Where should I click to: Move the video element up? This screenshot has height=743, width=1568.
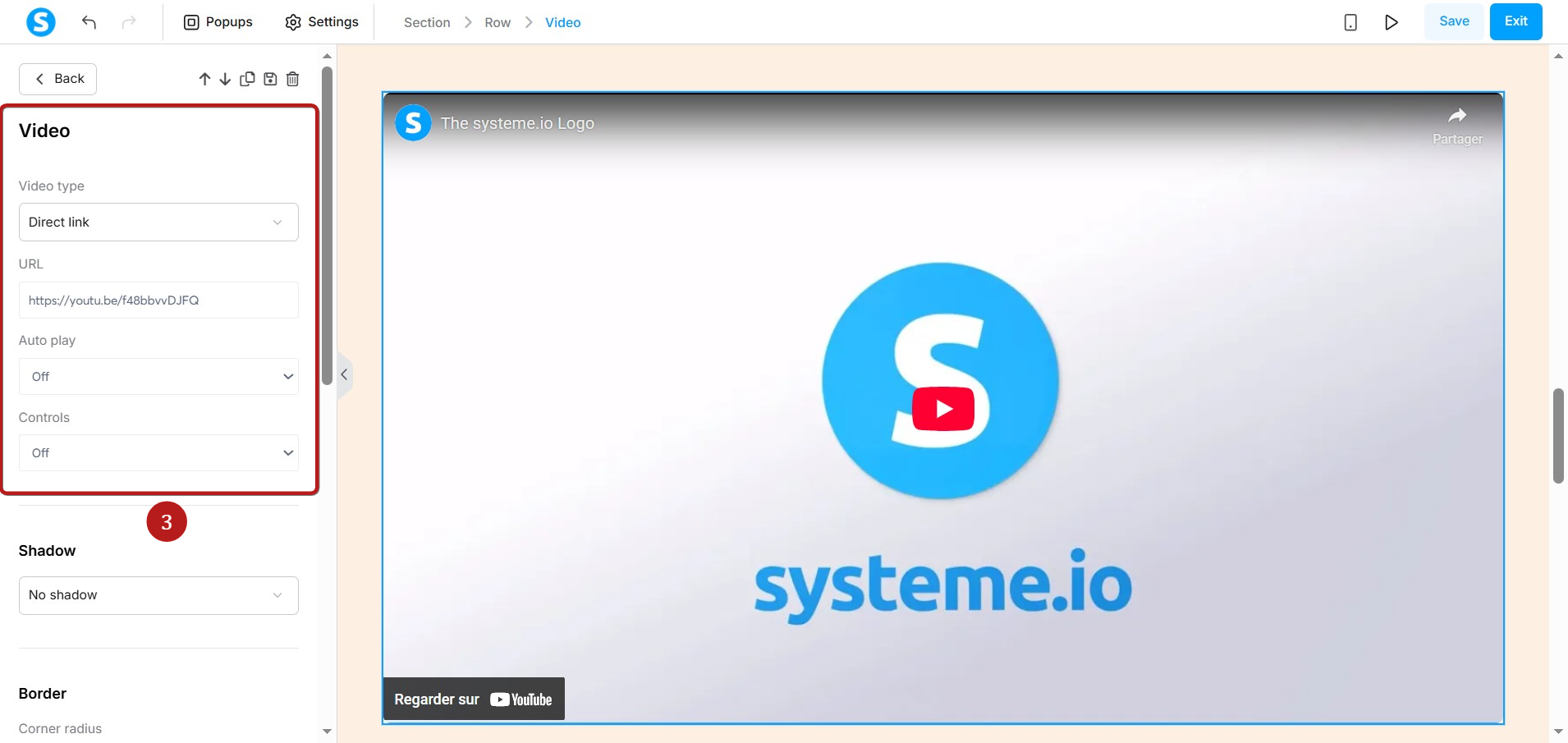tap(205, 79)
